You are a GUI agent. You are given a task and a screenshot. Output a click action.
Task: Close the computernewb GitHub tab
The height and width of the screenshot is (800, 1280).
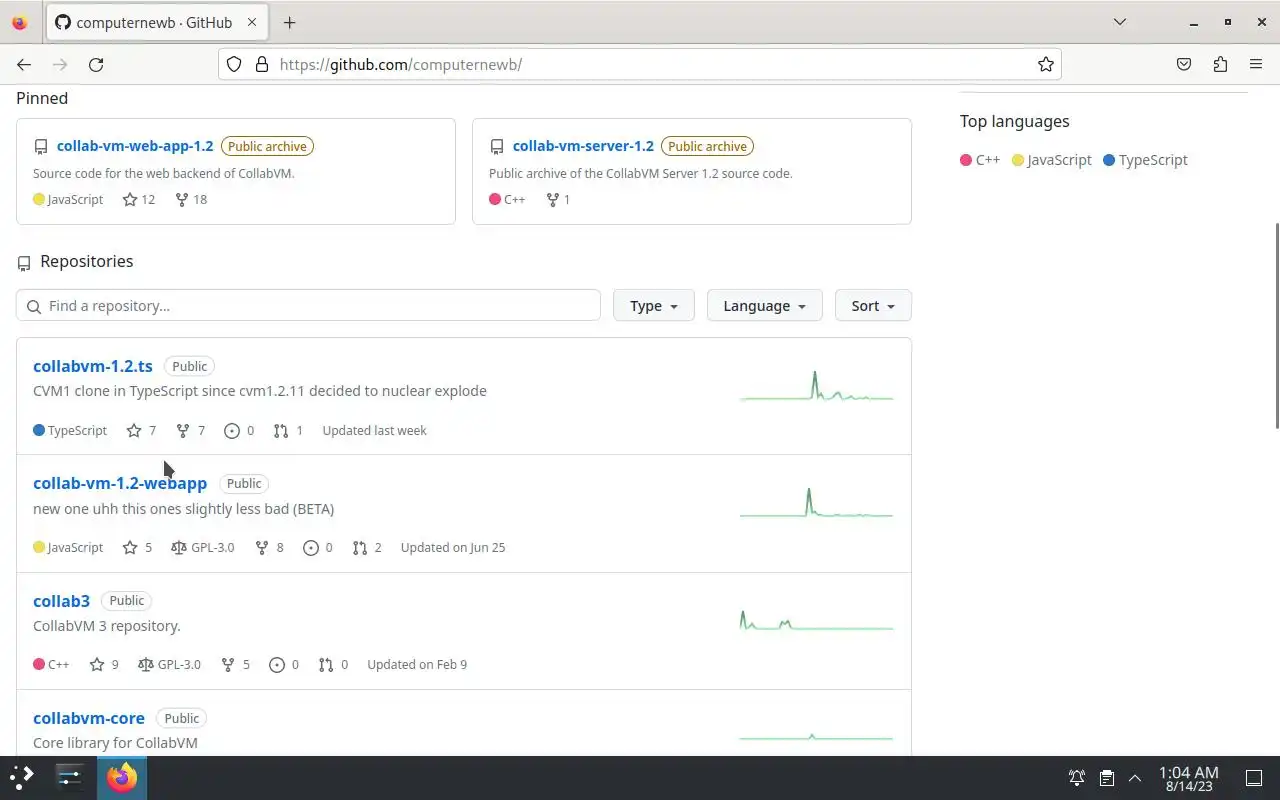tap(252, 22)
